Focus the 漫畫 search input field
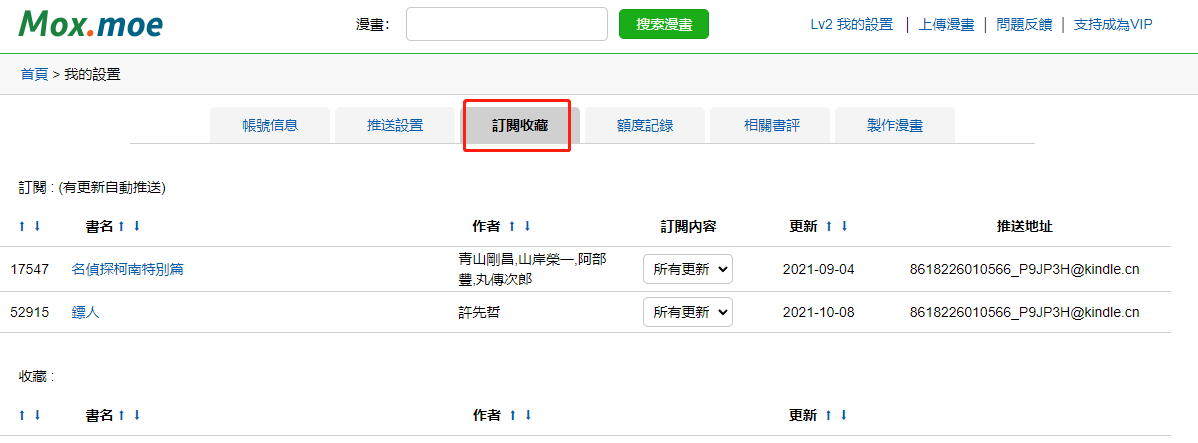 click(x=507, y=24)
